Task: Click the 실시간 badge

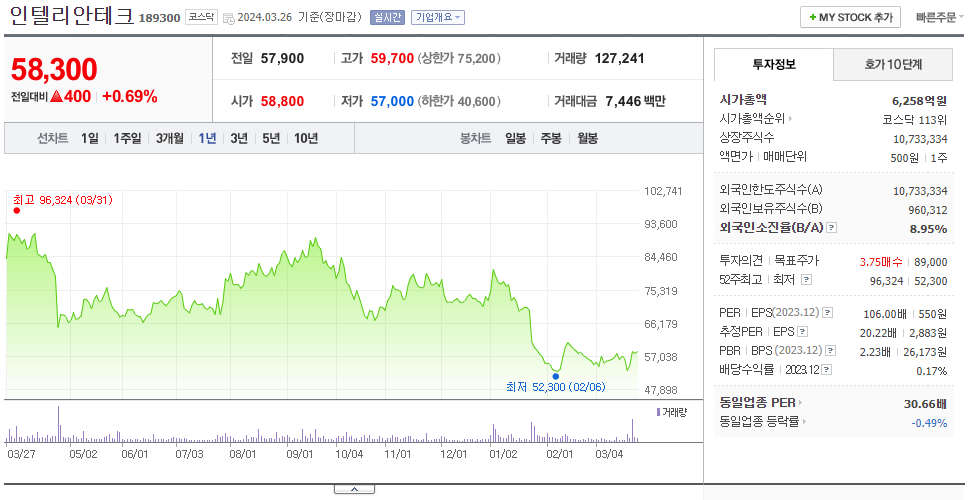Action: pyautogui.click(x=387, y=17)
